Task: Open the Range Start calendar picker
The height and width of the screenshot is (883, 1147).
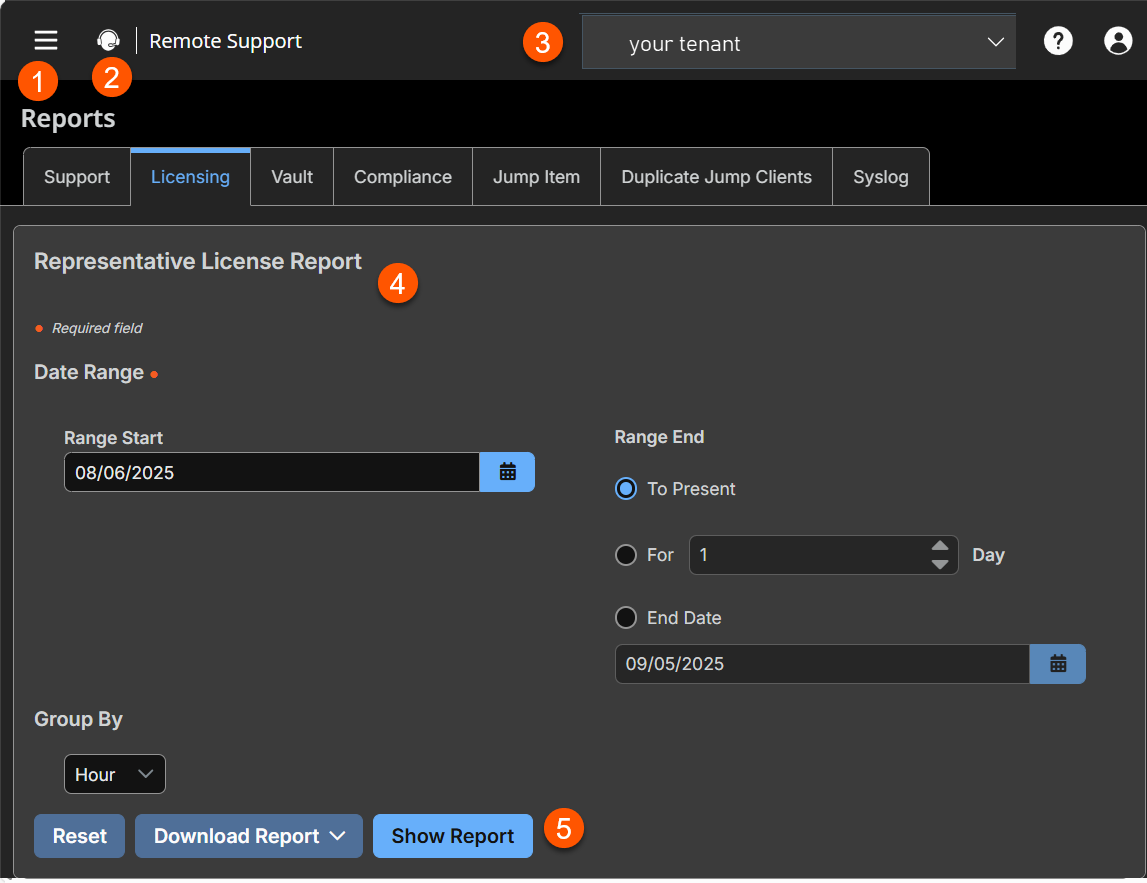Action: click(507, 472)
